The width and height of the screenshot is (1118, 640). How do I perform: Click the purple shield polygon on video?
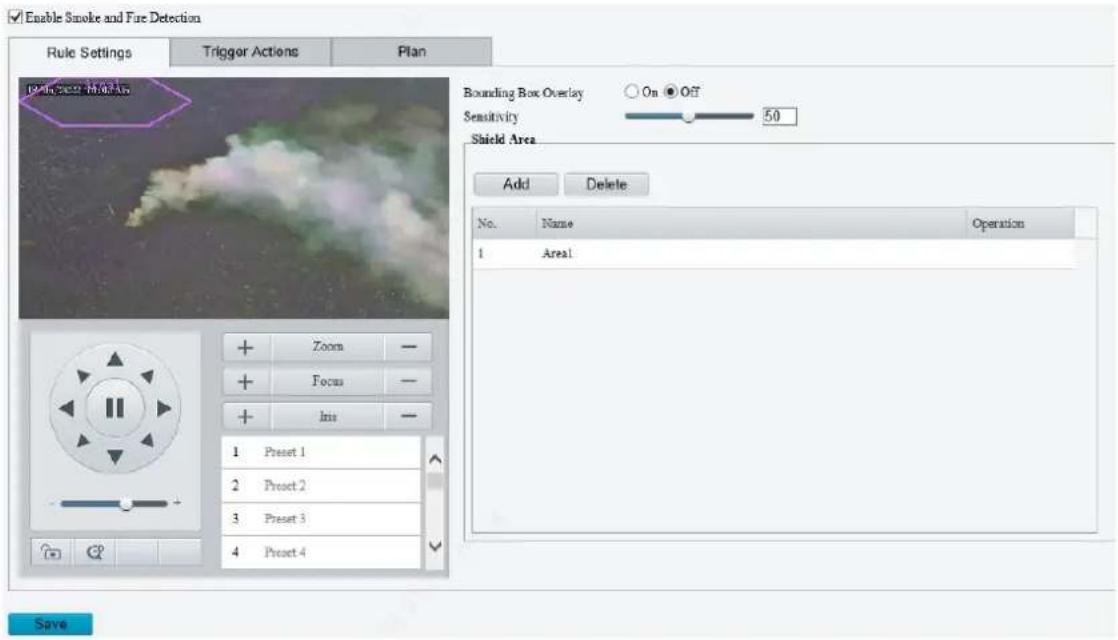105,102
